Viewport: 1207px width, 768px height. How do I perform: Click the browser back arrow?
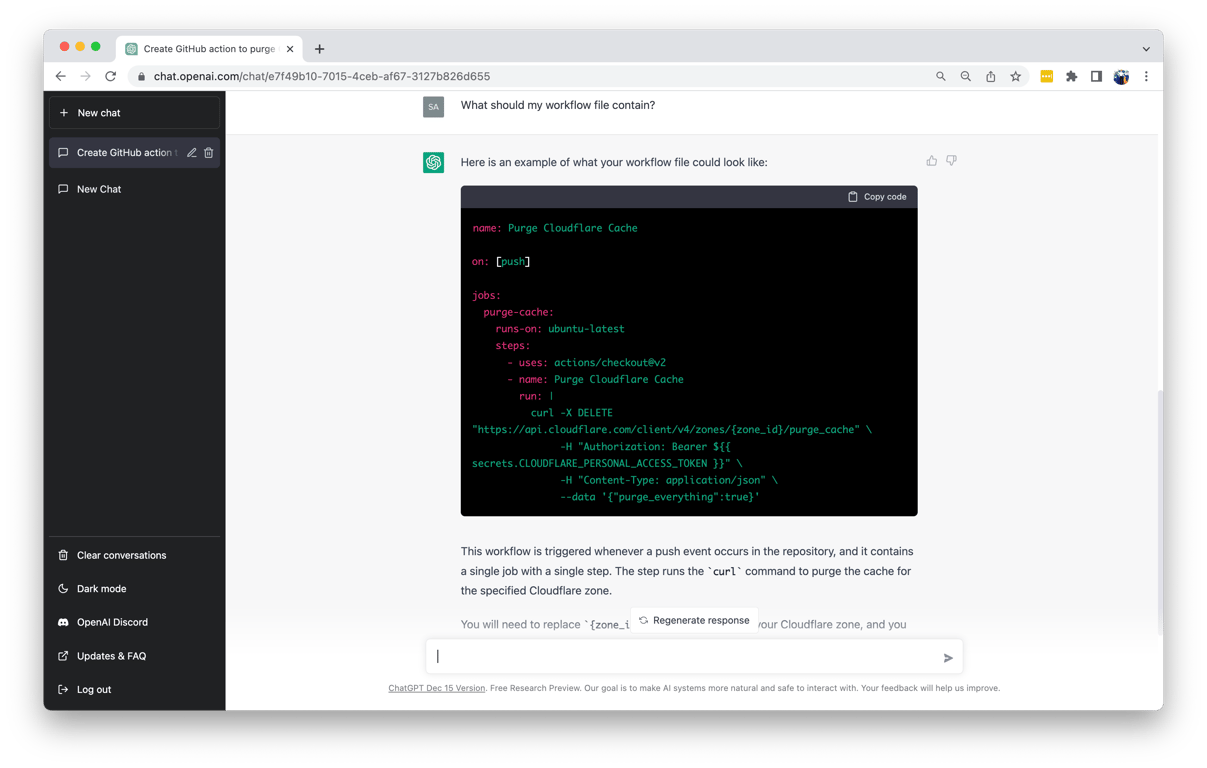(61, 76)
